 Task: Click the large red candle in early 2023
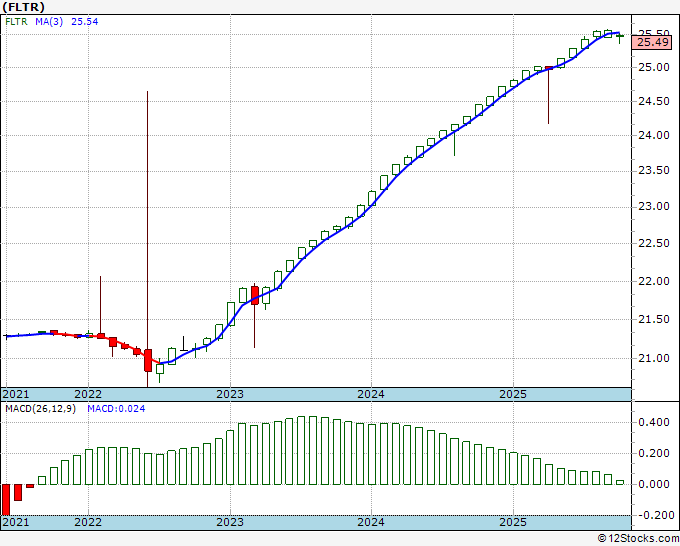[x=254, y=295]
